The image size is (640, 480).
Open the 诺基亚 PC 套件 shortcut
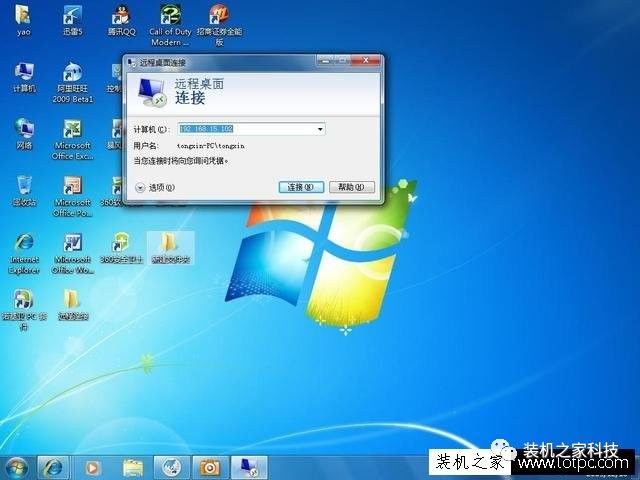click(x=24, y=310)
